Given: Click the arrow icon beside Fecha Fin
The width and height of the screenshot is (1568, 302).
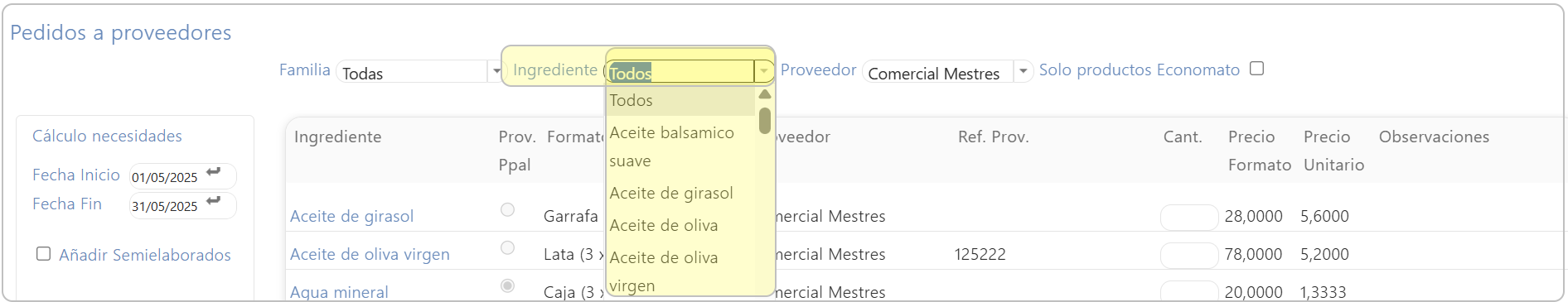Looking at the screenshot, I should (x=214, y=201).
